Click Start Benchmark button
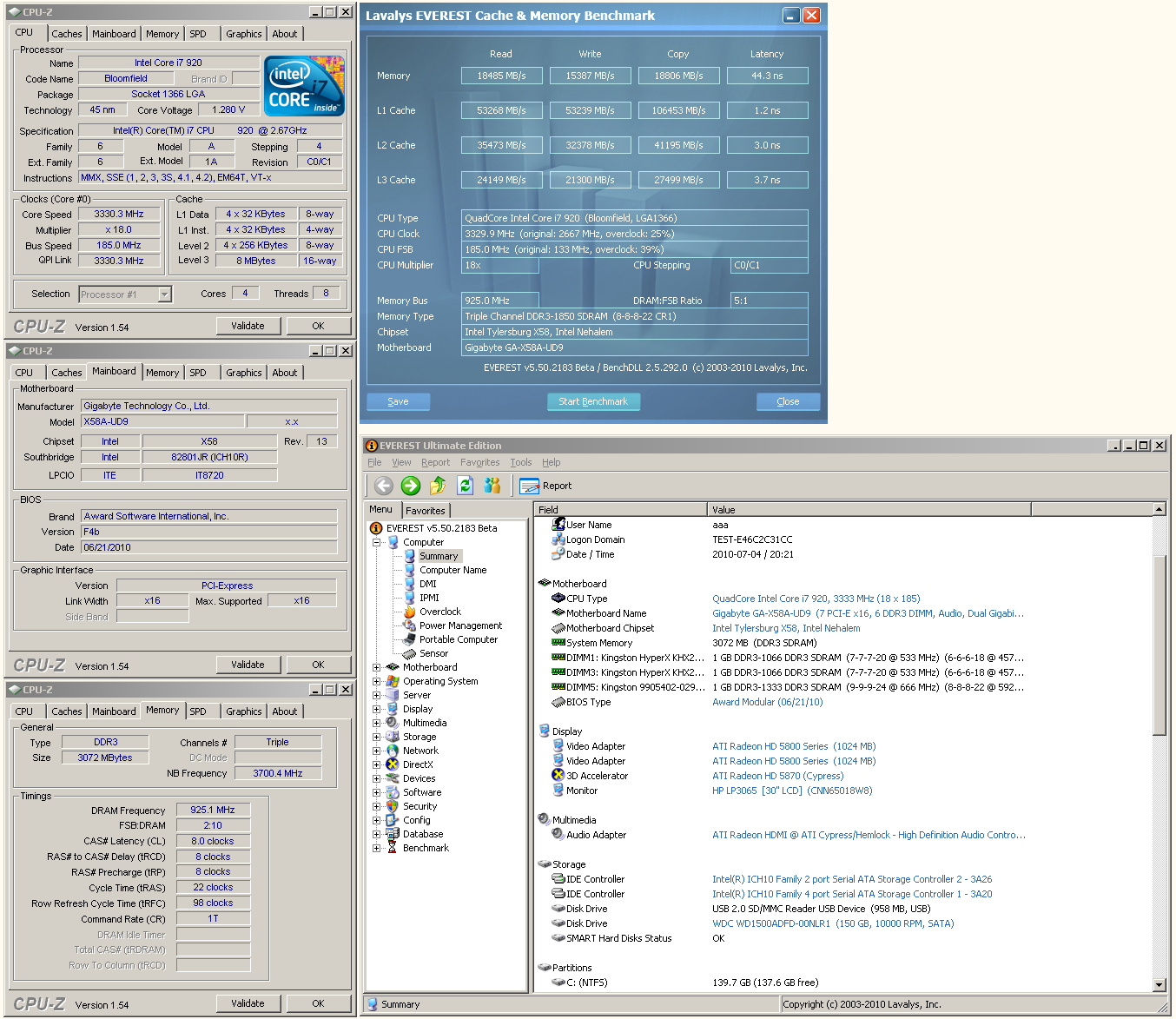Screen dimensions: 1176x1019 pos(593,401)
